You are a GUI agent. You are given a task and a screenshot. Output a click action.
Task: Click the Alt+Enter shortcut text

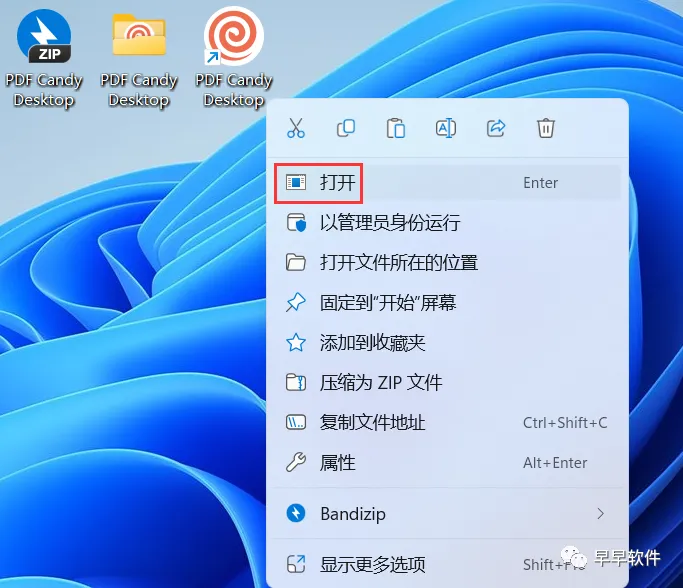pyautogui.click(x=555, y=463)
